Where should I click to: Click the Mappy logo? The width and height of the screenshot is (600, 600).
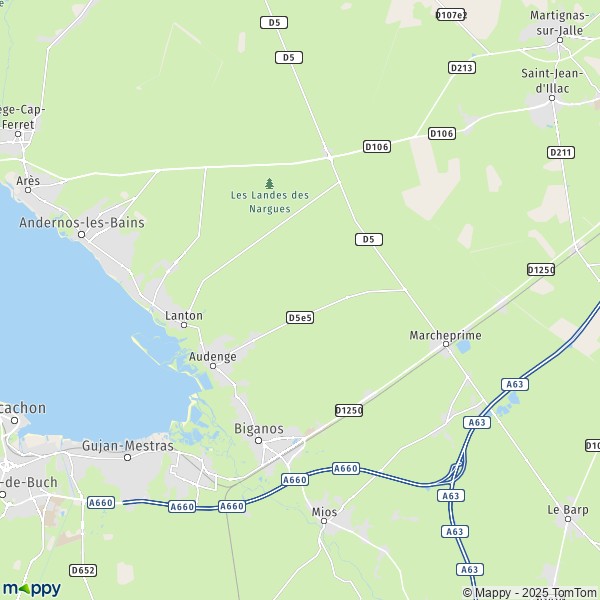[x=32, y=589]
